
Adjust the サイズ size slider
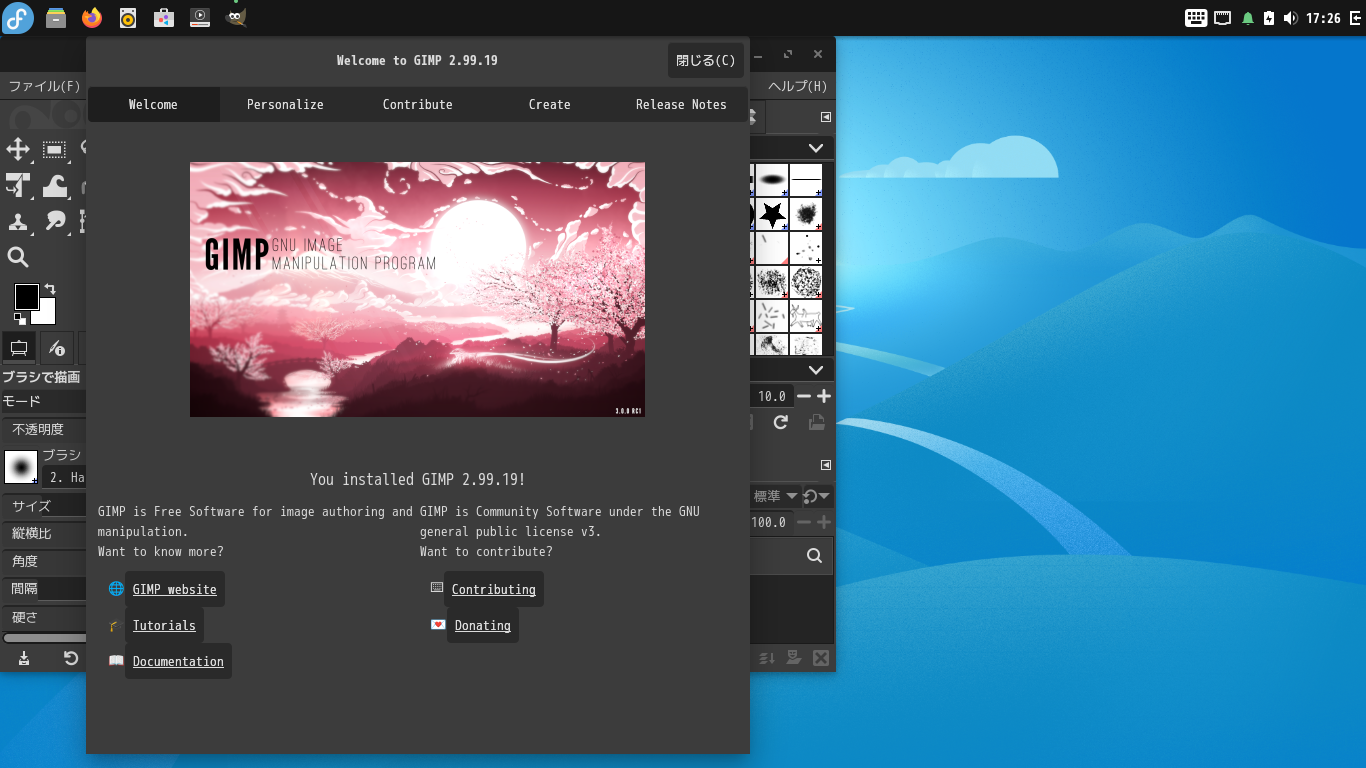click(44, 506)
